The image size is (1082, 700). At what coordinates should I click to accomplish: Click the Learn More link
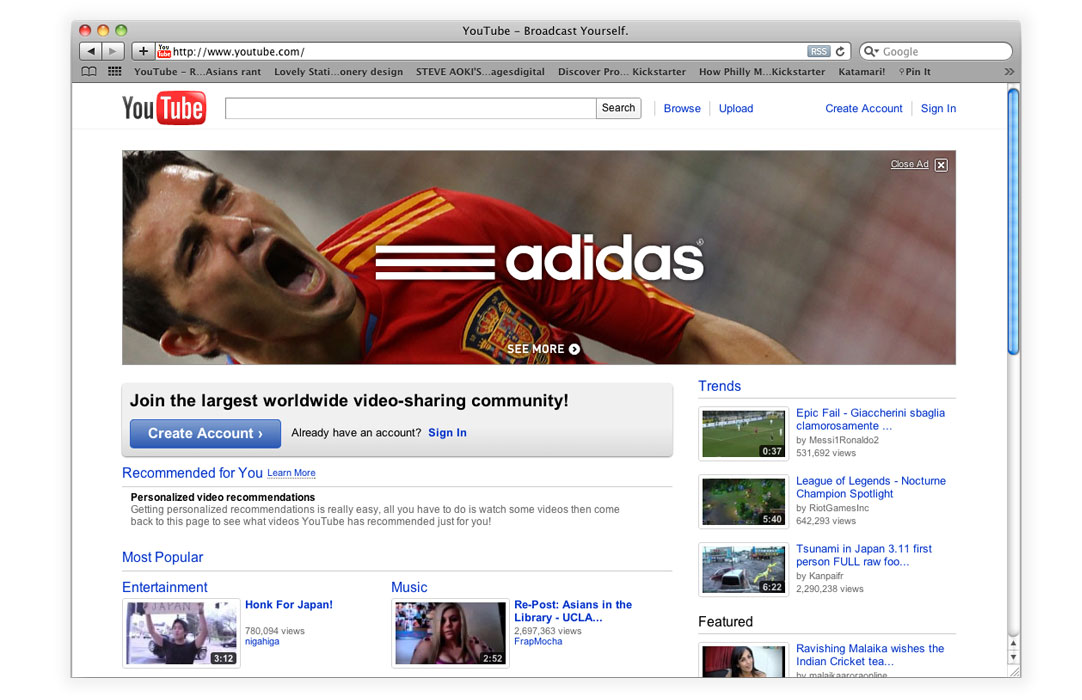click(x=291, y=473)
